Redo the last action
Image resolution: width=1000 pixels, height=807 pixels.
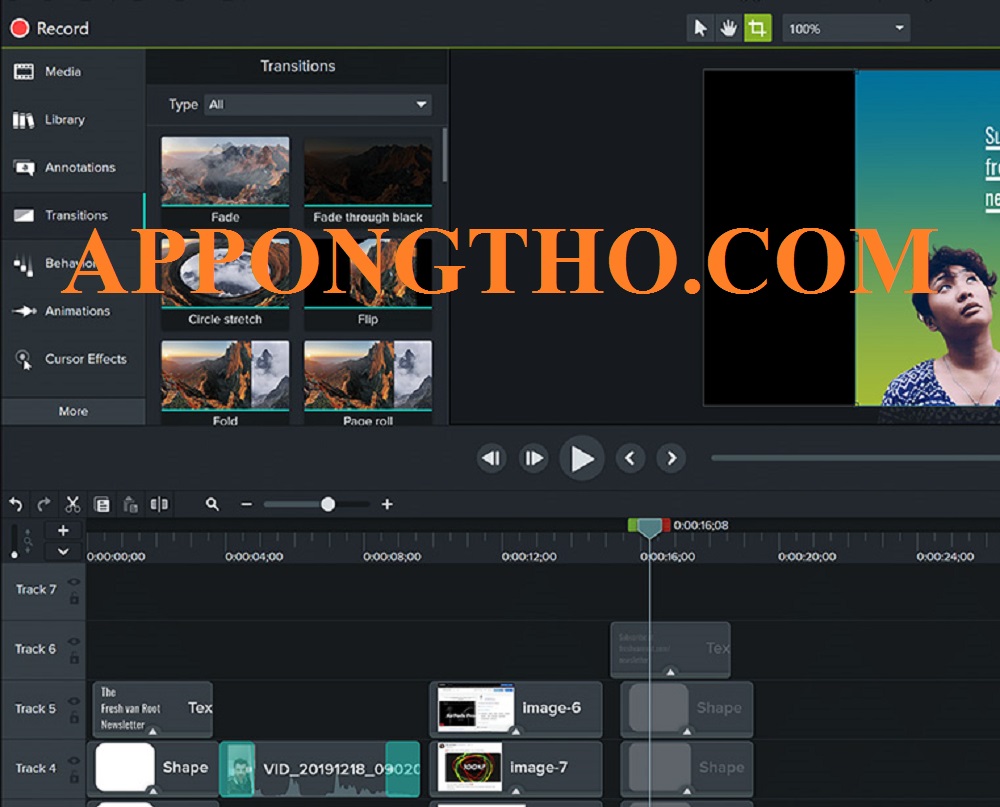44,505
